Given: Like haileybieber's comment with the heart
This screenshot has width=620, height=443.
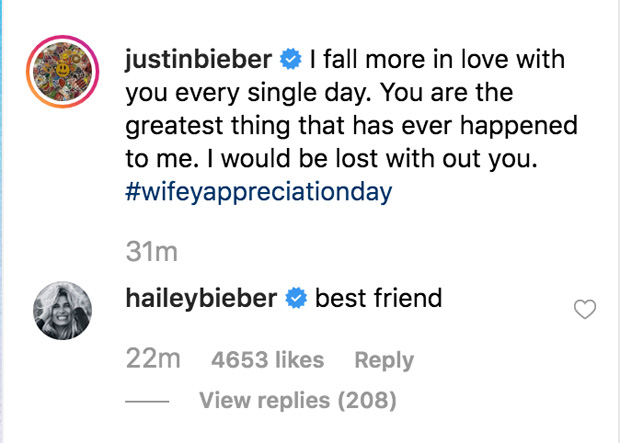Looking at the screenshot, I should pos(585,311).
